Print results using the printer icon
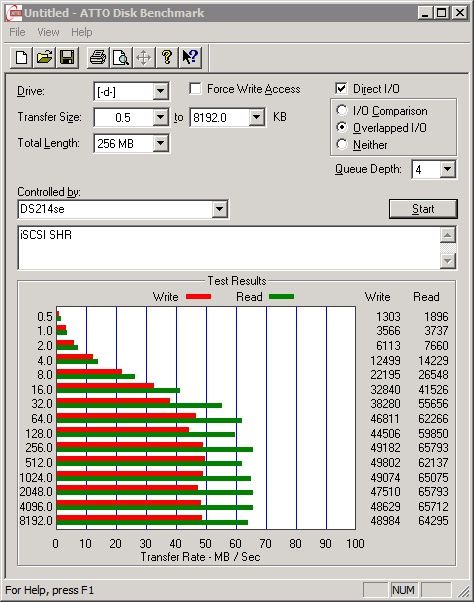The width and height of the screenshot is (474, 602). pos(98,58)
